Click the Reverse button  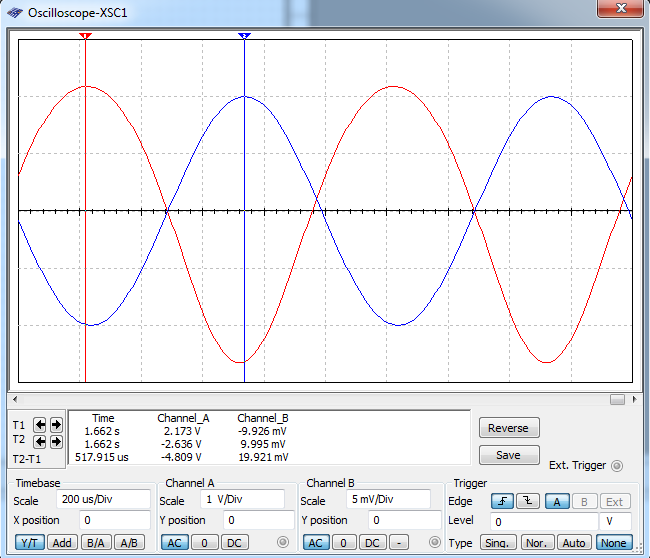tap(509, 428)
